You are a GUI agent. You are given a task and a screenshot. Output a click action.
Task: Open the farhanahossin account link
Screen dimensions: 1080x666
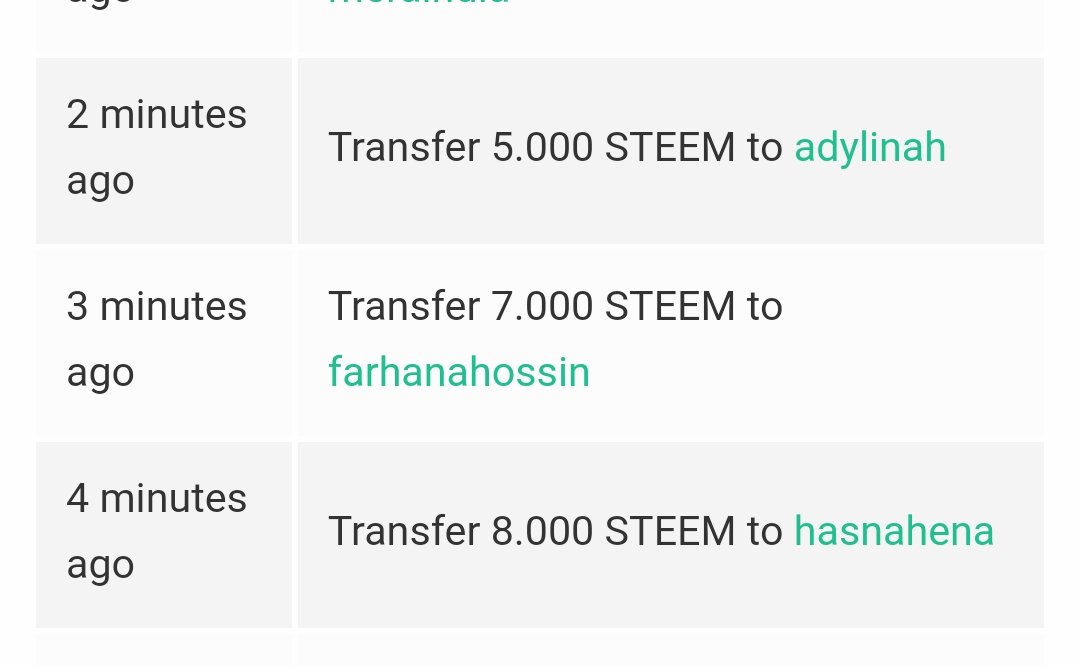(x=459, y=373)
